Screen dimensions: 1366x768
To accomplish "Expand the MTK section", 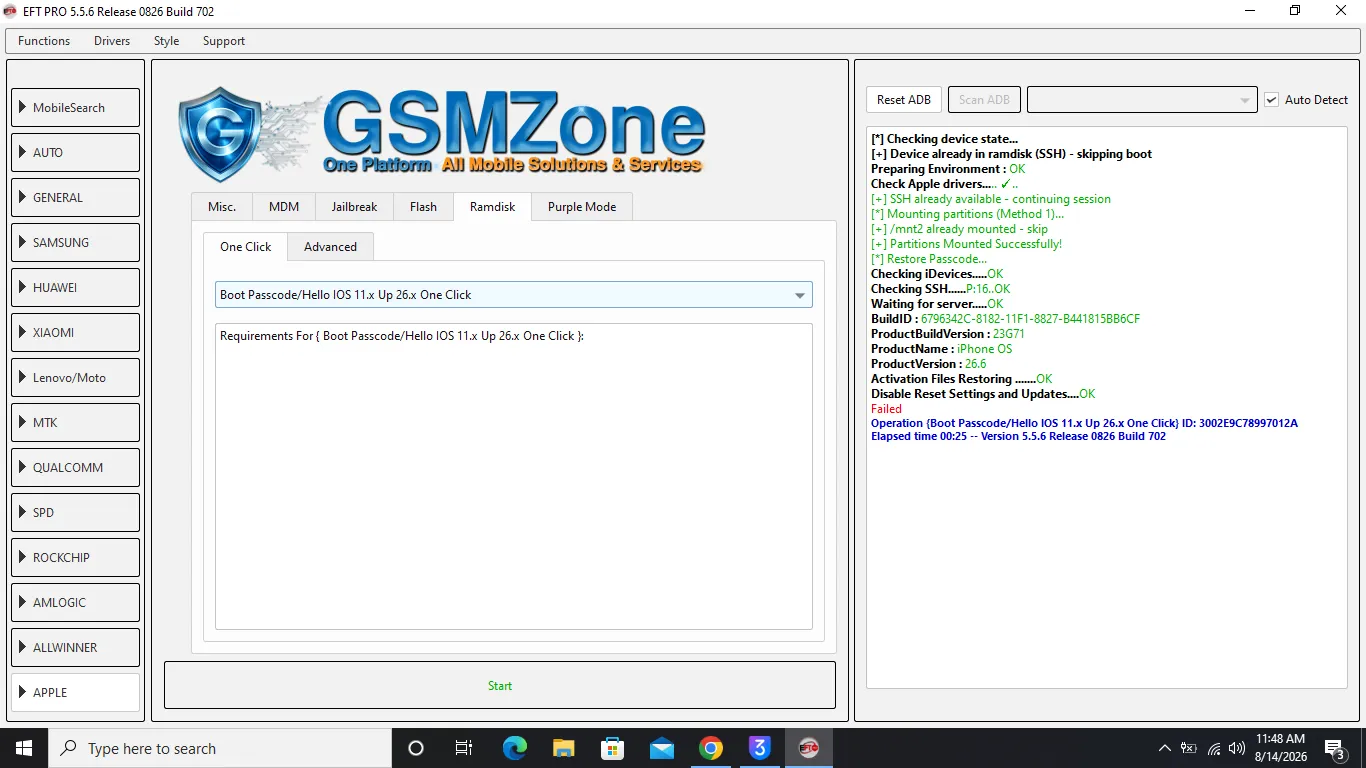I will pos(76,422).
